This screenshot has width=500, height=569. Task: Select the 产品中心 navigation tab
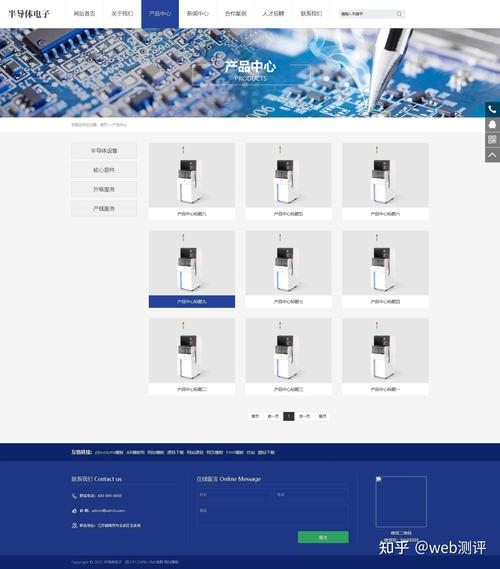point(160,14)
